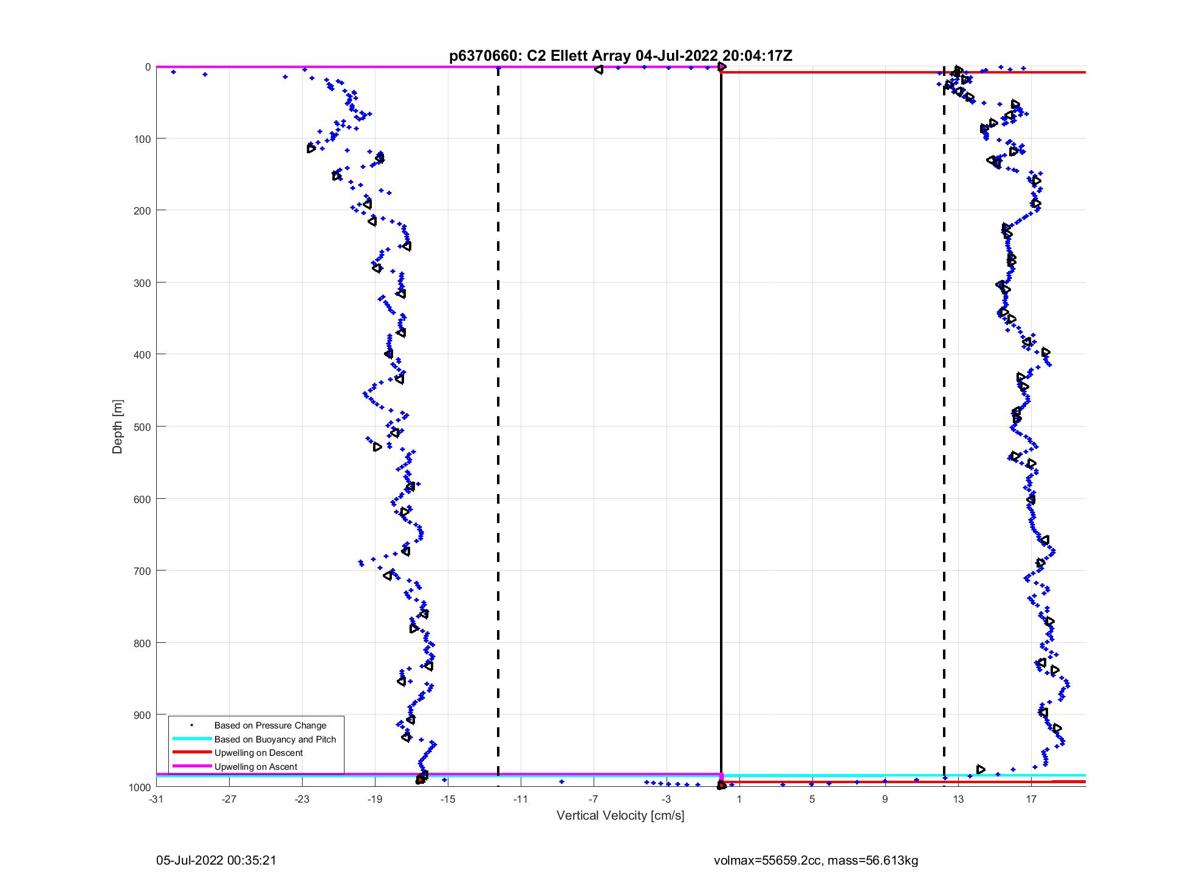The image size is (1200, 885).
Task: Click the cyan line swatch in legend
Action: [191, 738]
